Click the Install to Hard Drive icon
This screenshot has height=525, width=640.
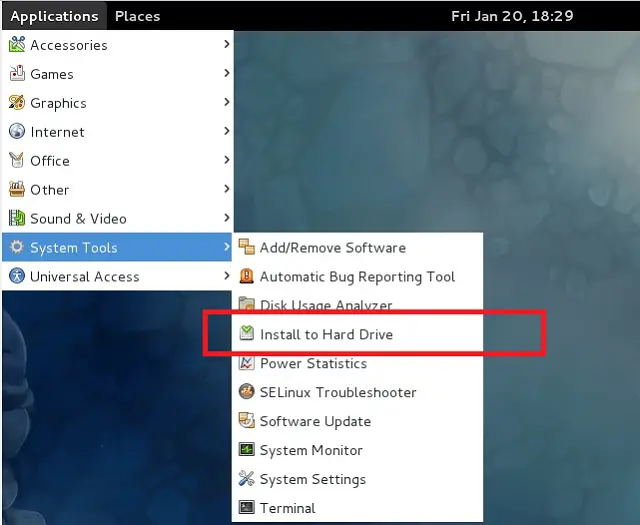click(x=247, y=334)
